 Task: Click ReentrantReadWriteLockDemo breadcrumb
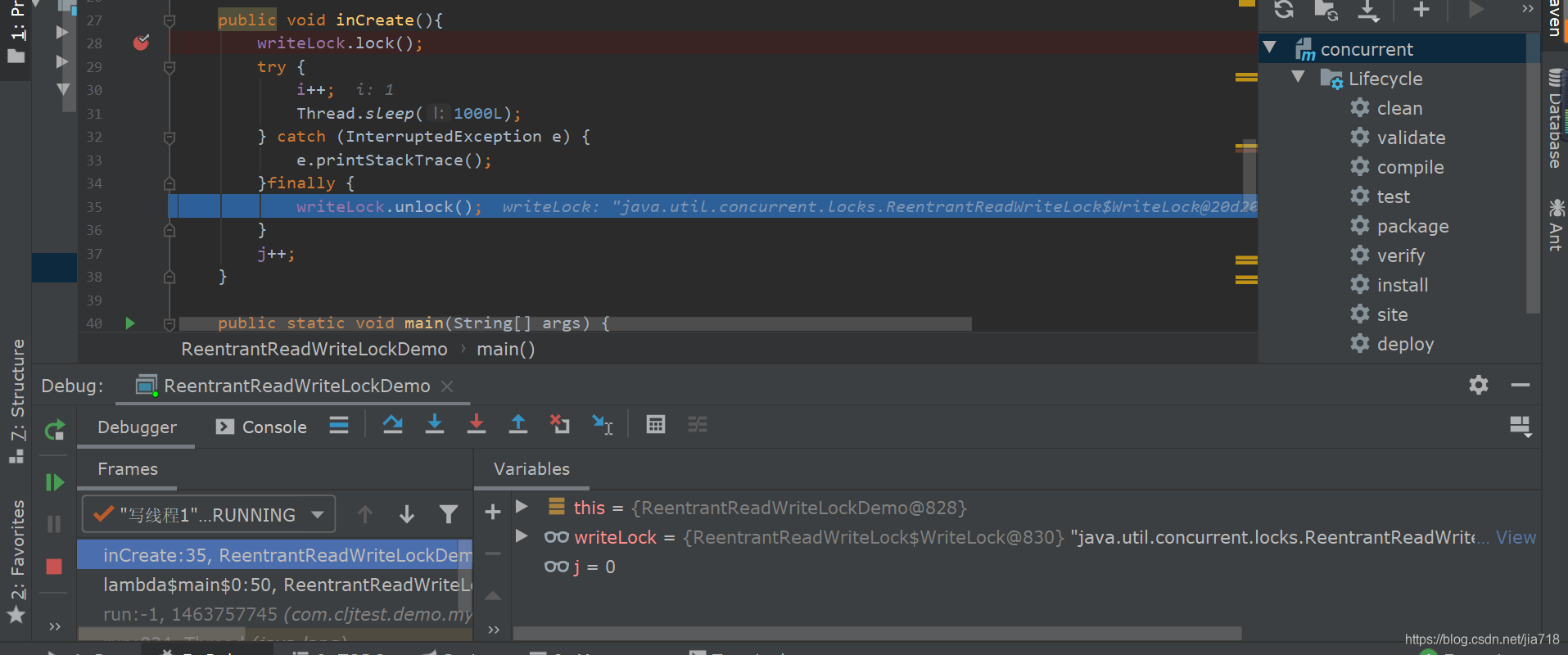tap(314, 349)
